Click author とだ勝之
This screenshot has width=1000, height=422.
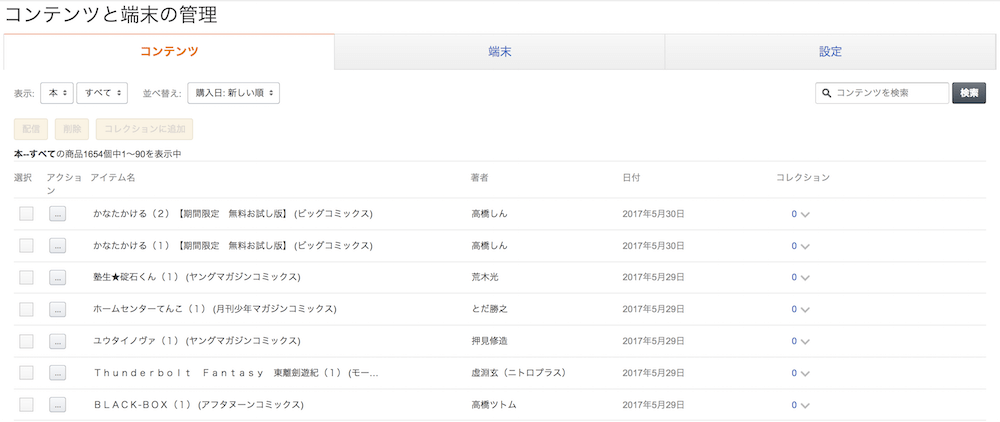(489, 309)
